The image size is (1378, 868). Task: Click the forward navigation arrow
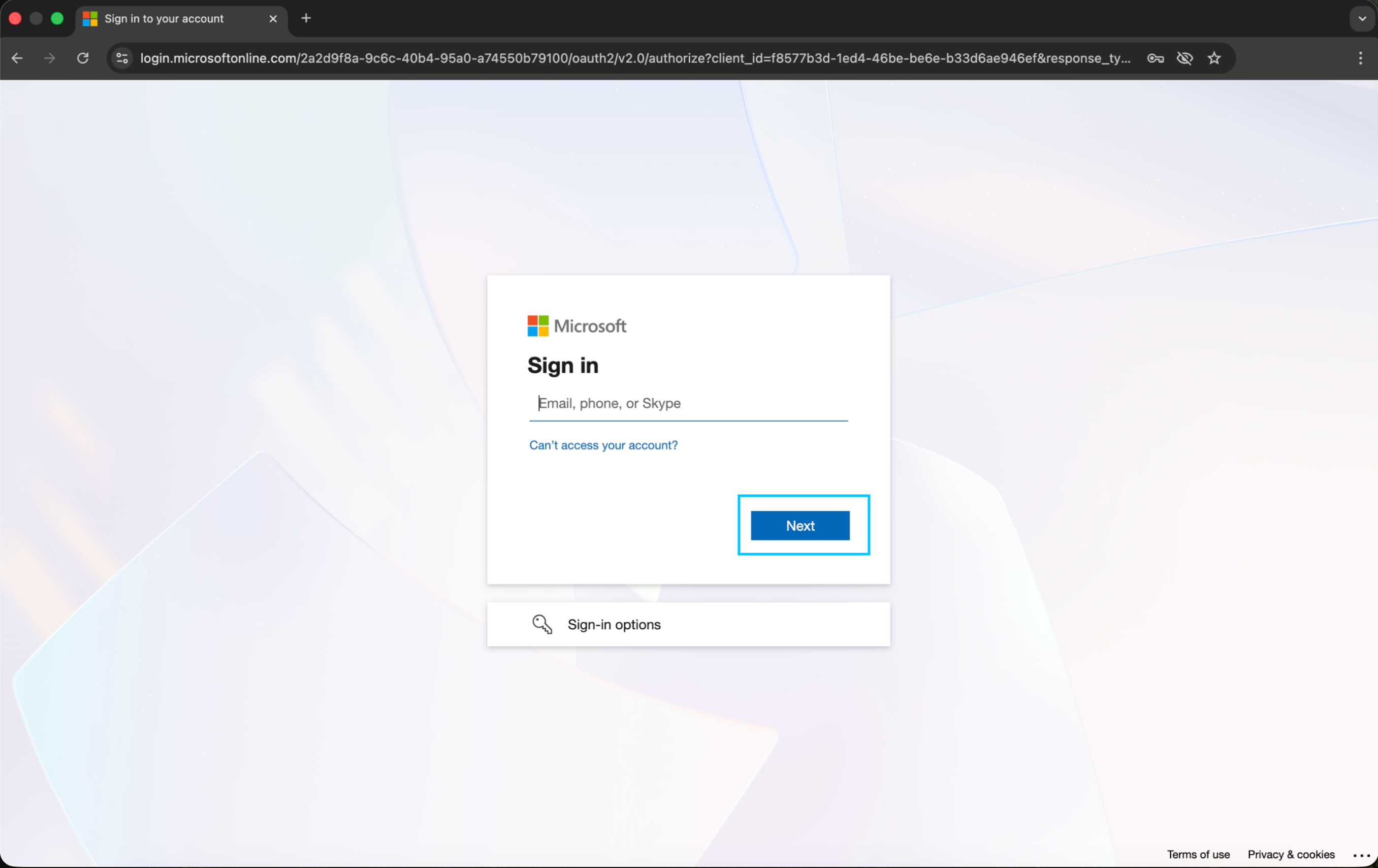coord(49,58)
